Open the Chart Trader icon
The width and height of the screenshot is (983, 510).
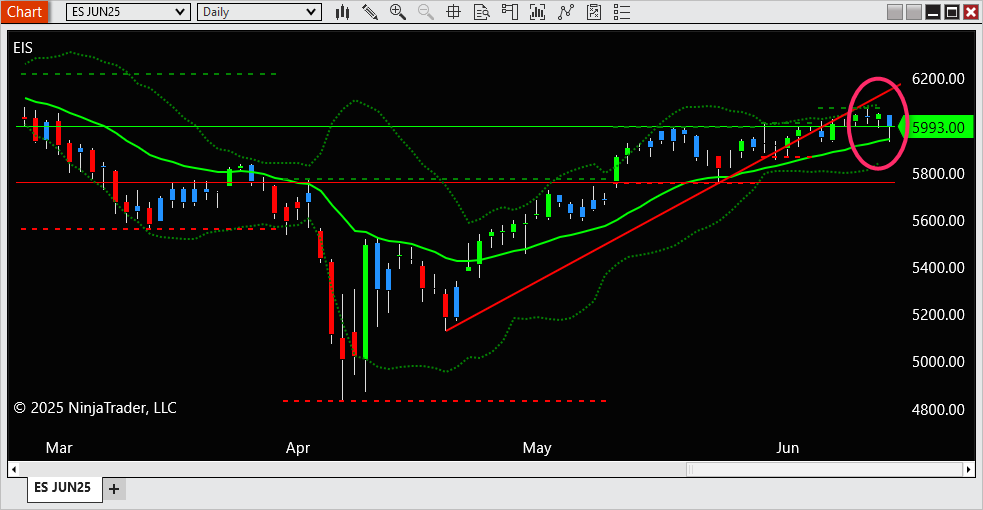click(x=510, y=12)
